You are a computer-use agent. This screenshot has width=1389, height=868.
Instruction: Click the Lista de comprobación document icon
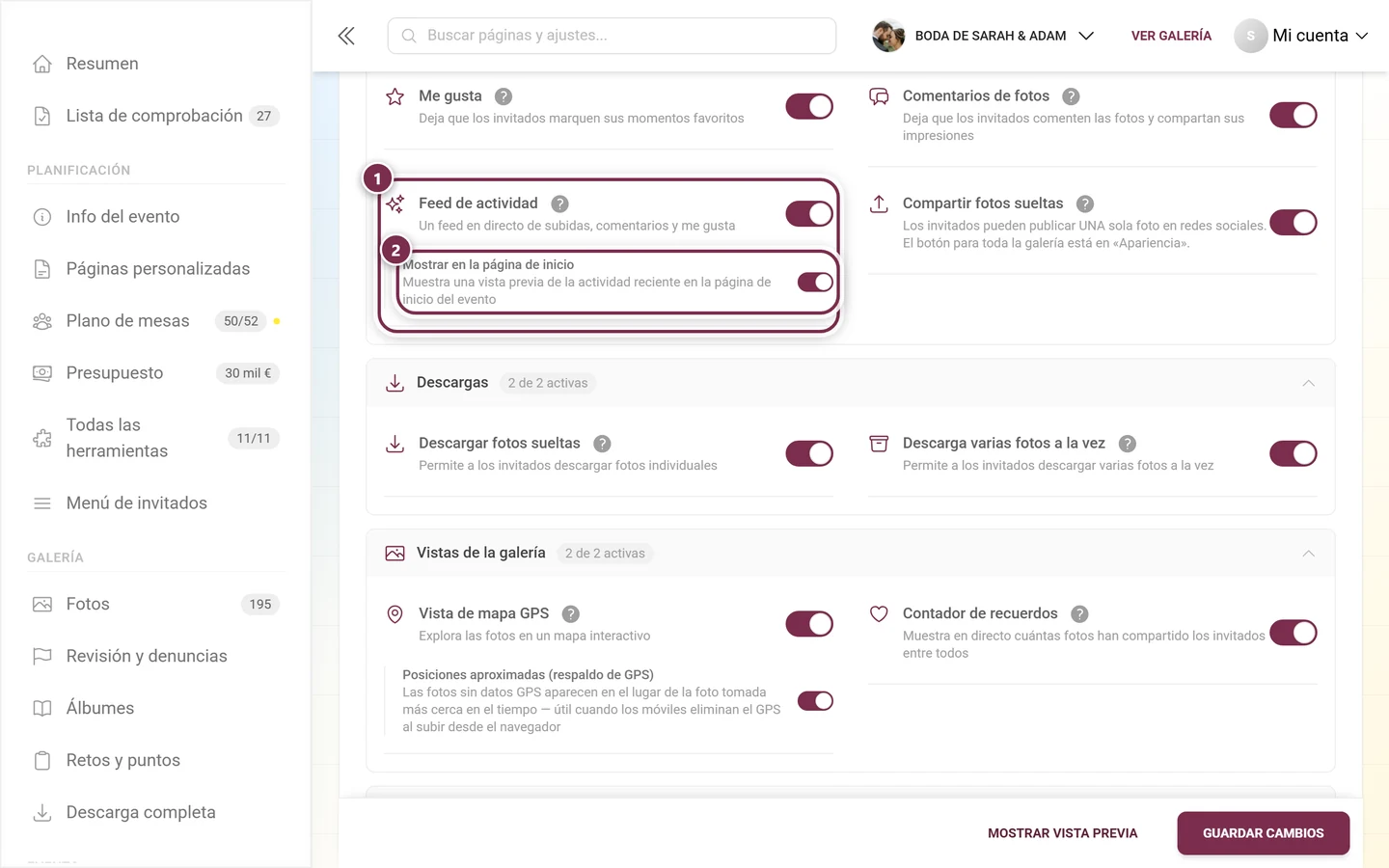click(42, 116)
